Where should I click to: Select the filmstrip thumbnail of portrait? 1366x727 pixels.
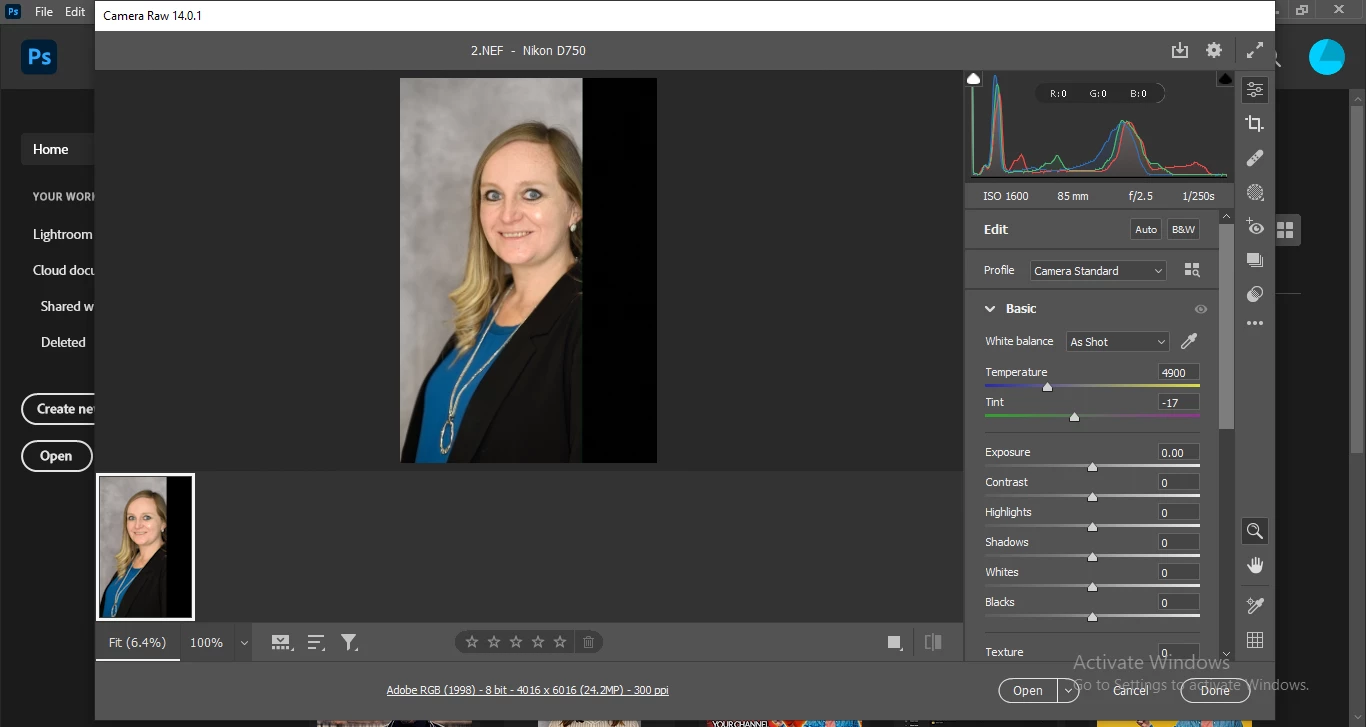(x=146, y=547)
